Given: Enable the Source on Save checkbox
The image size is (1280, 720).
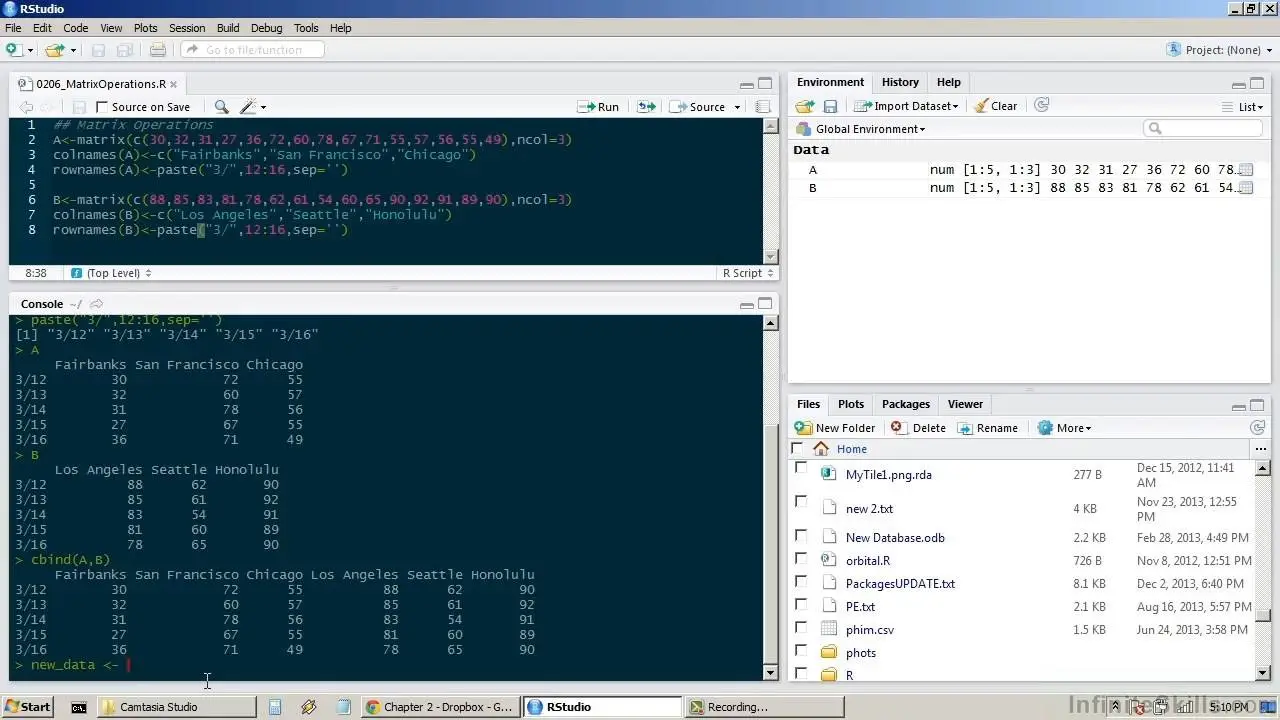Looking at the screenshot, I should pos(102,107).
